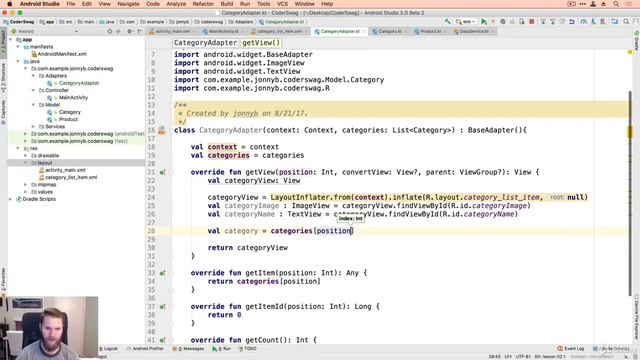Switch to DataService.kt editor tab
Screen dimensions: 640x360
click(x=474, y=31)
